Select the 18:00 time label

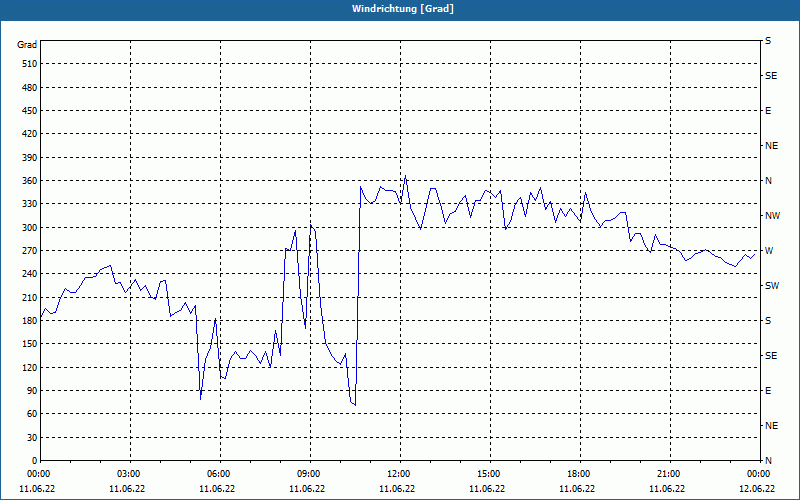579,474
